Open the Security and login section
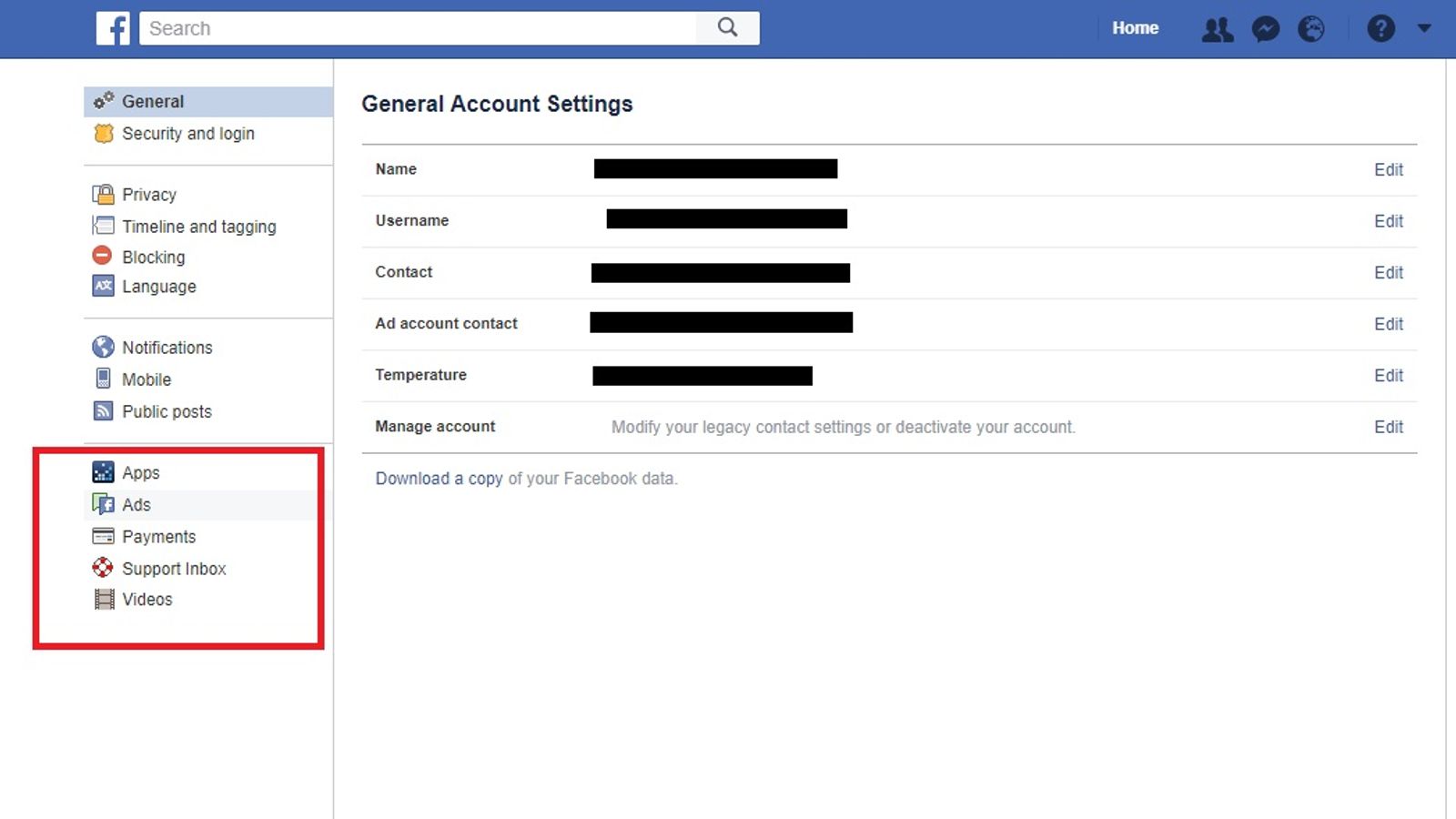Image resolution: width=1456 pixels, height=819 pixels. click(x=187, y=133)
